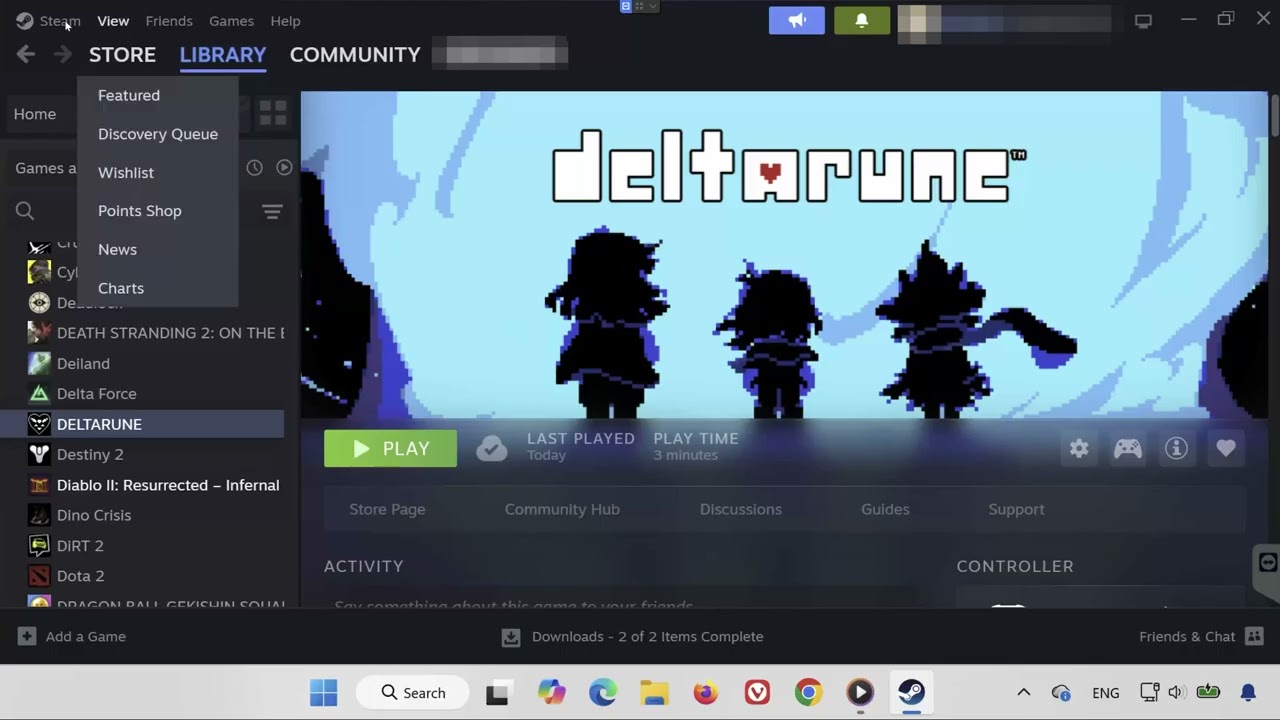Click the DIRT 2 game icon
1280x720 pixels.
pos(39,545)
